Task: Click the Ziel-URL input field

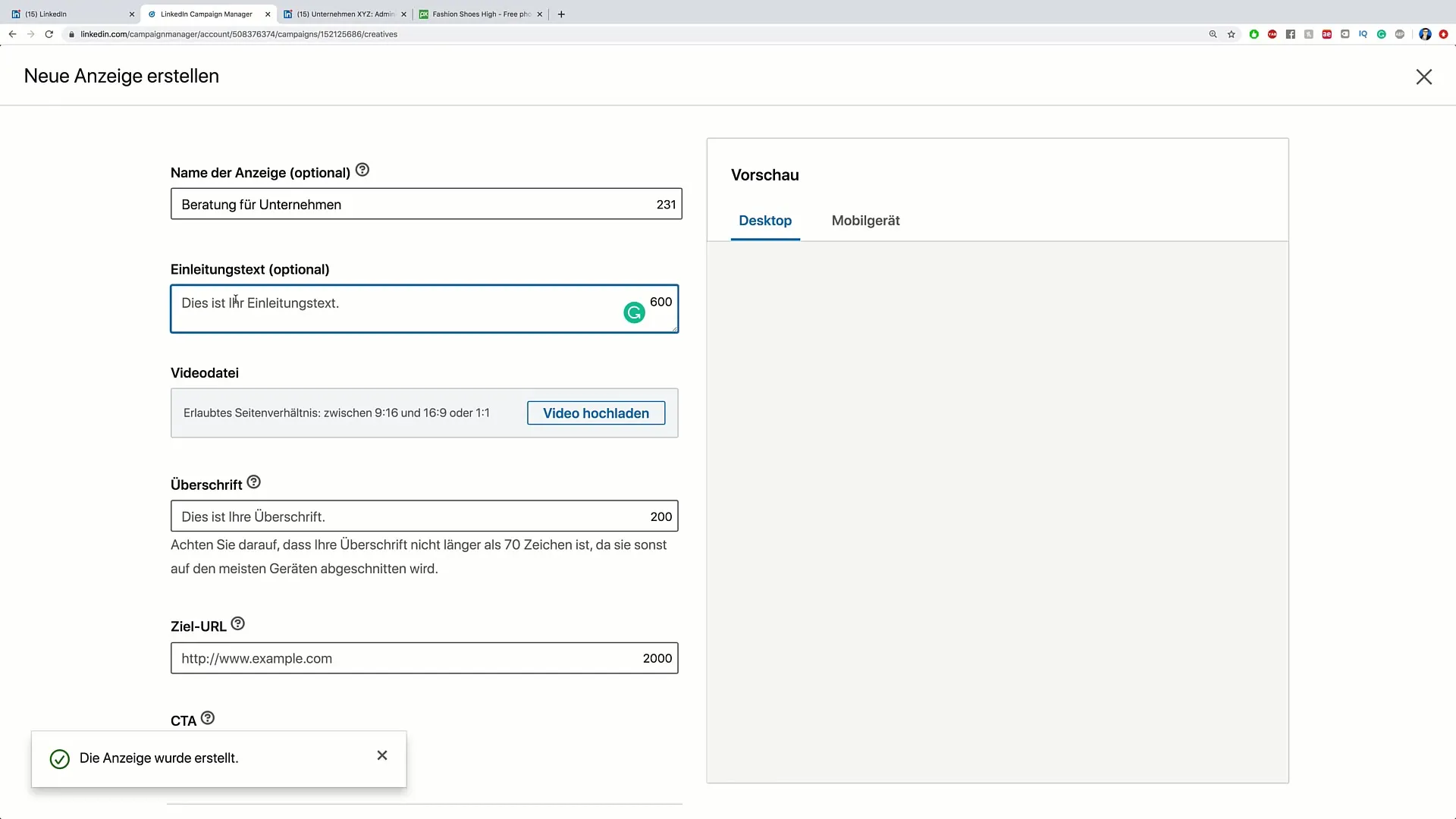Action: [x=425, y=658]
